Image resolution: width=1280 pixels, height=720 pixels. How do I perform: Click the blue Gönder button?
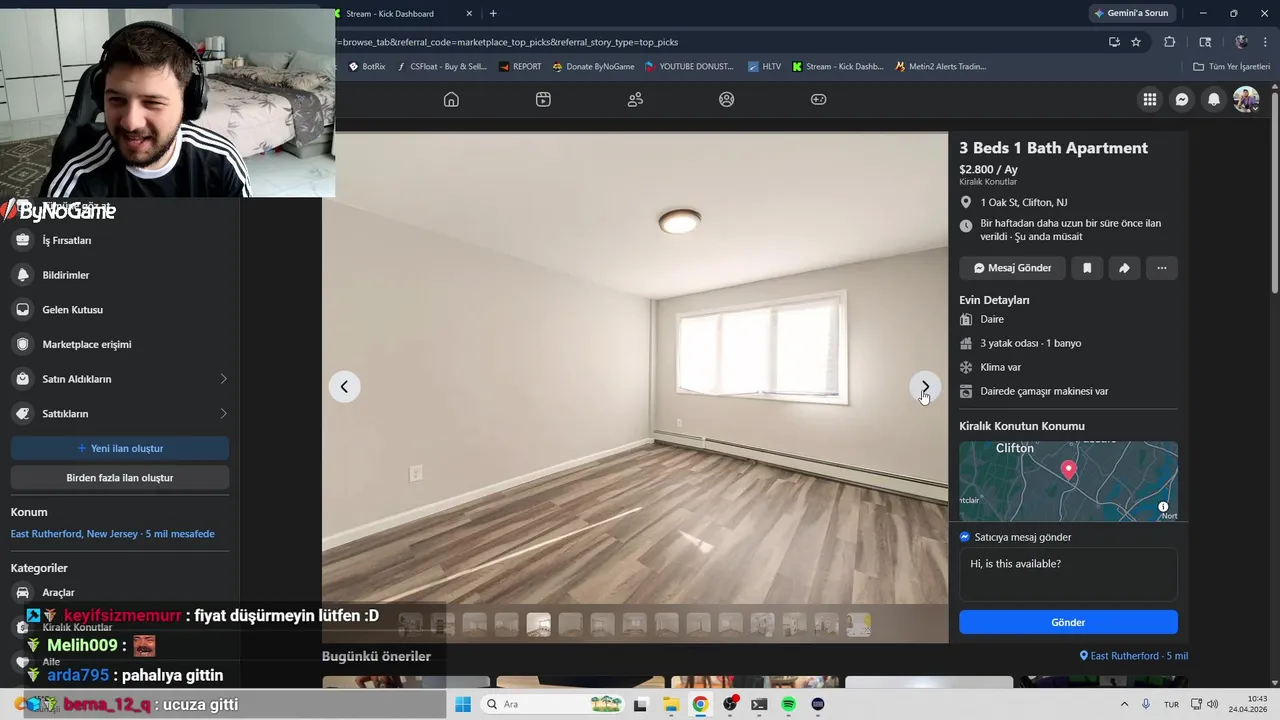click(1068, 622)
